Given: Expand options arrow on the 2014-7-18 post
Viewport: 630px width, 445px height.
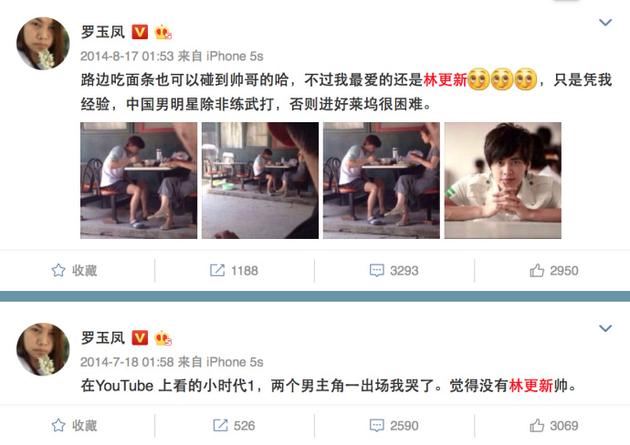Looking at the screenshot, I should [605, 328].
